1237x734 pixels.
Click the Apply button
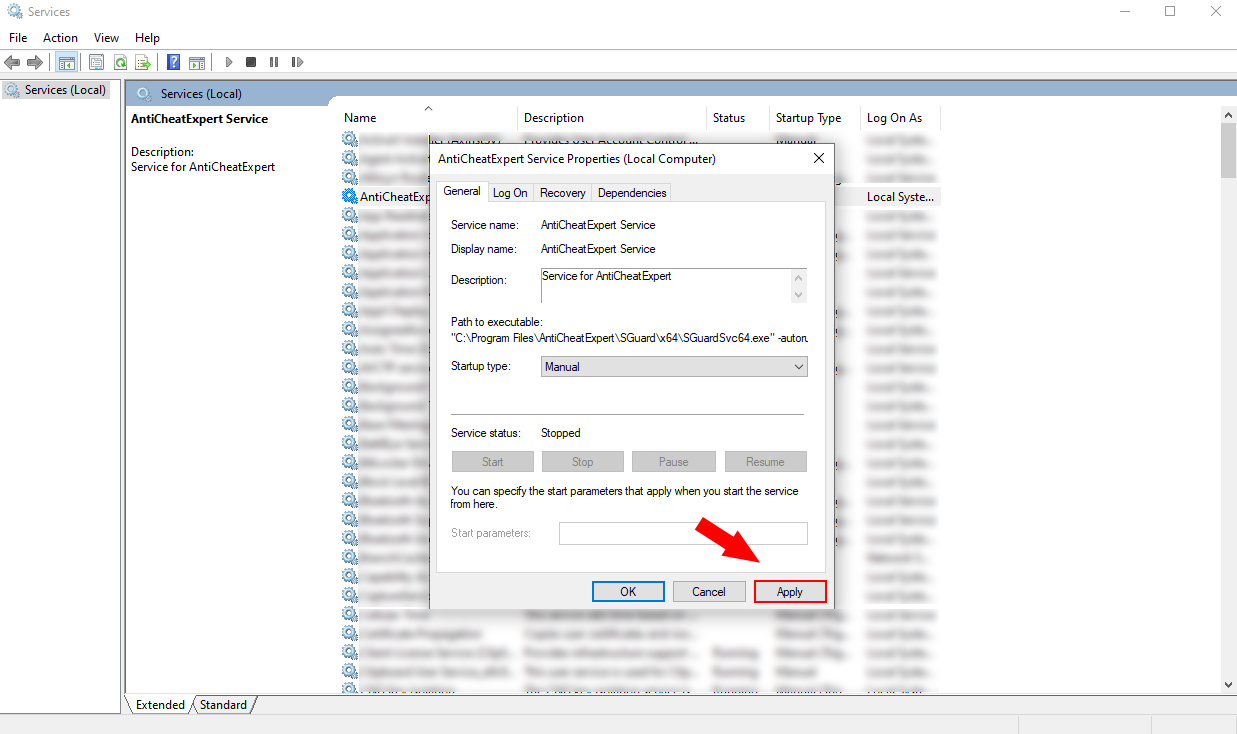790,592
